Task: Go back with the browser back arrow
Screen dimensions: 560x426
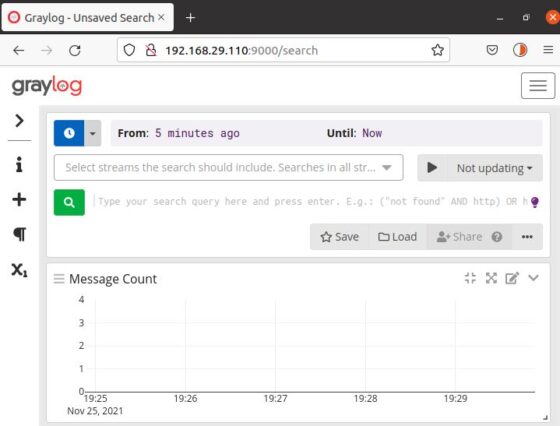Action: coord(19,50)
